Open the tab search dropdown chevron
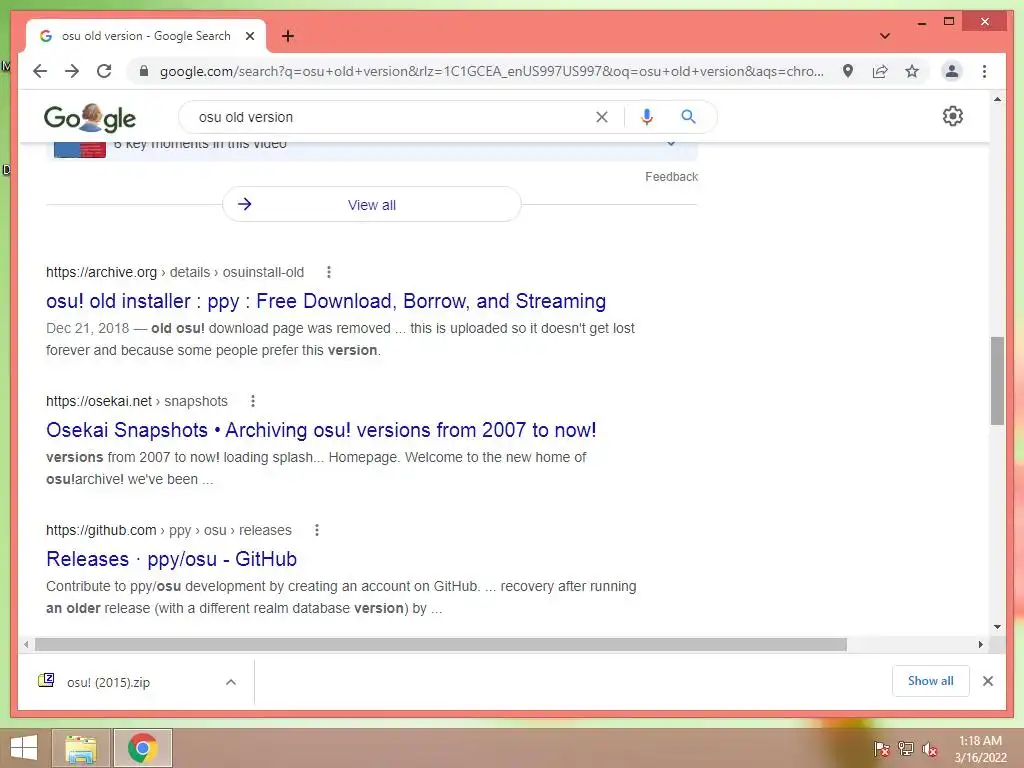The width and height of the screenshot is (1024, 768). click(x=884, y=36)
